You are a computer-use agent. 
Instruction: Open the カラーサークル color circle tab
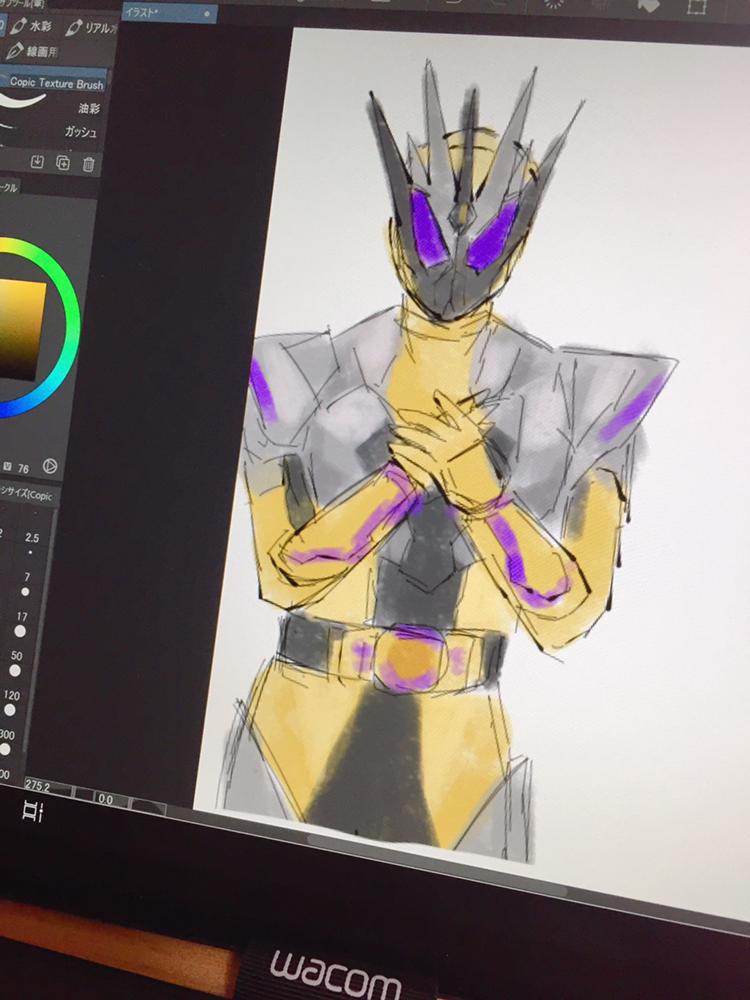click(x=9, y=188)
